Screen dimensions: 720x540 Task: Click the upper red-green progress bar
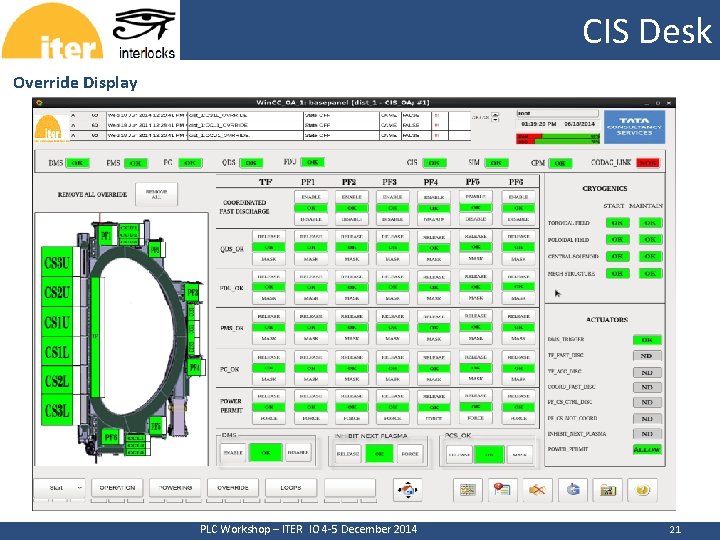pyautogui.click(x=558, y=136)
